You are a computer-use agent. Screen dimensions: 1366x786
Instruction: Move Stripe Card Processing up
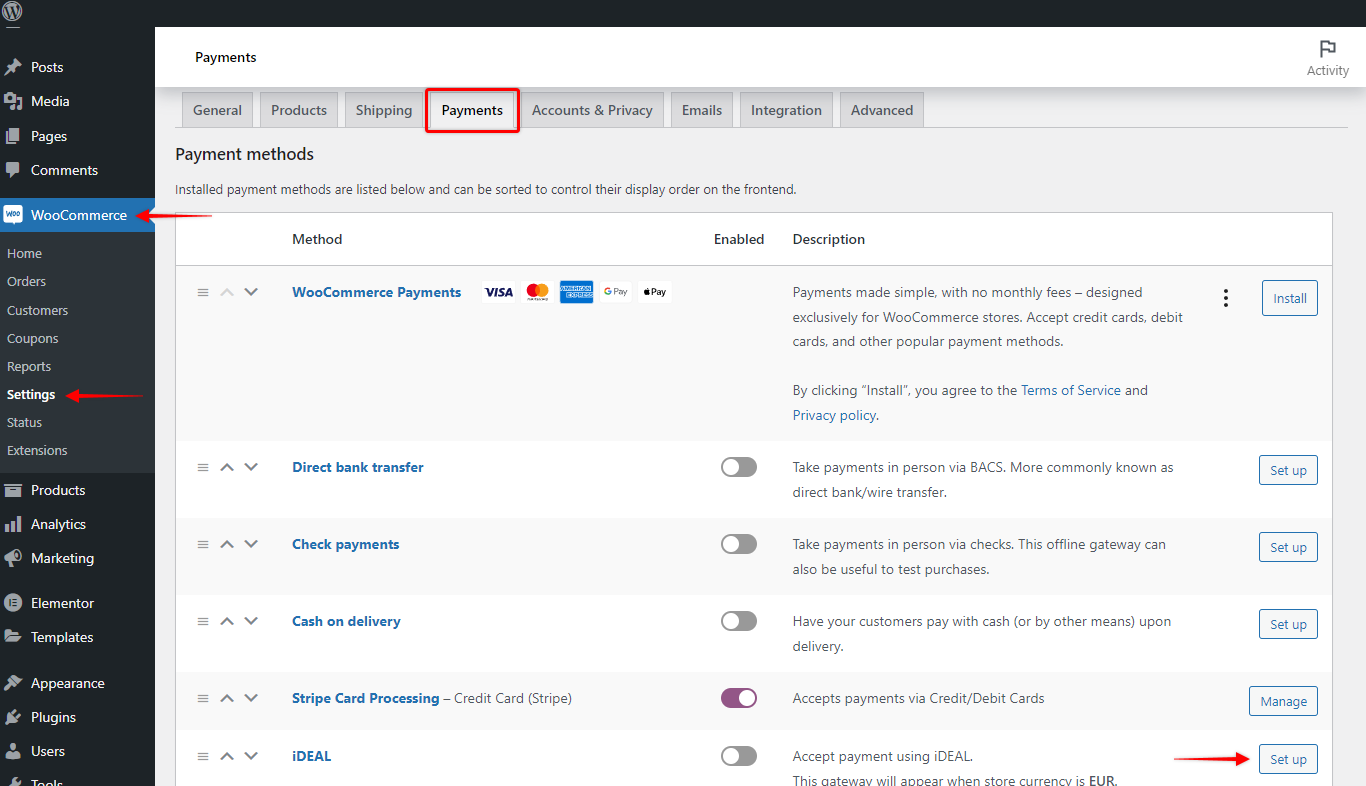click(x=227, y=698)
